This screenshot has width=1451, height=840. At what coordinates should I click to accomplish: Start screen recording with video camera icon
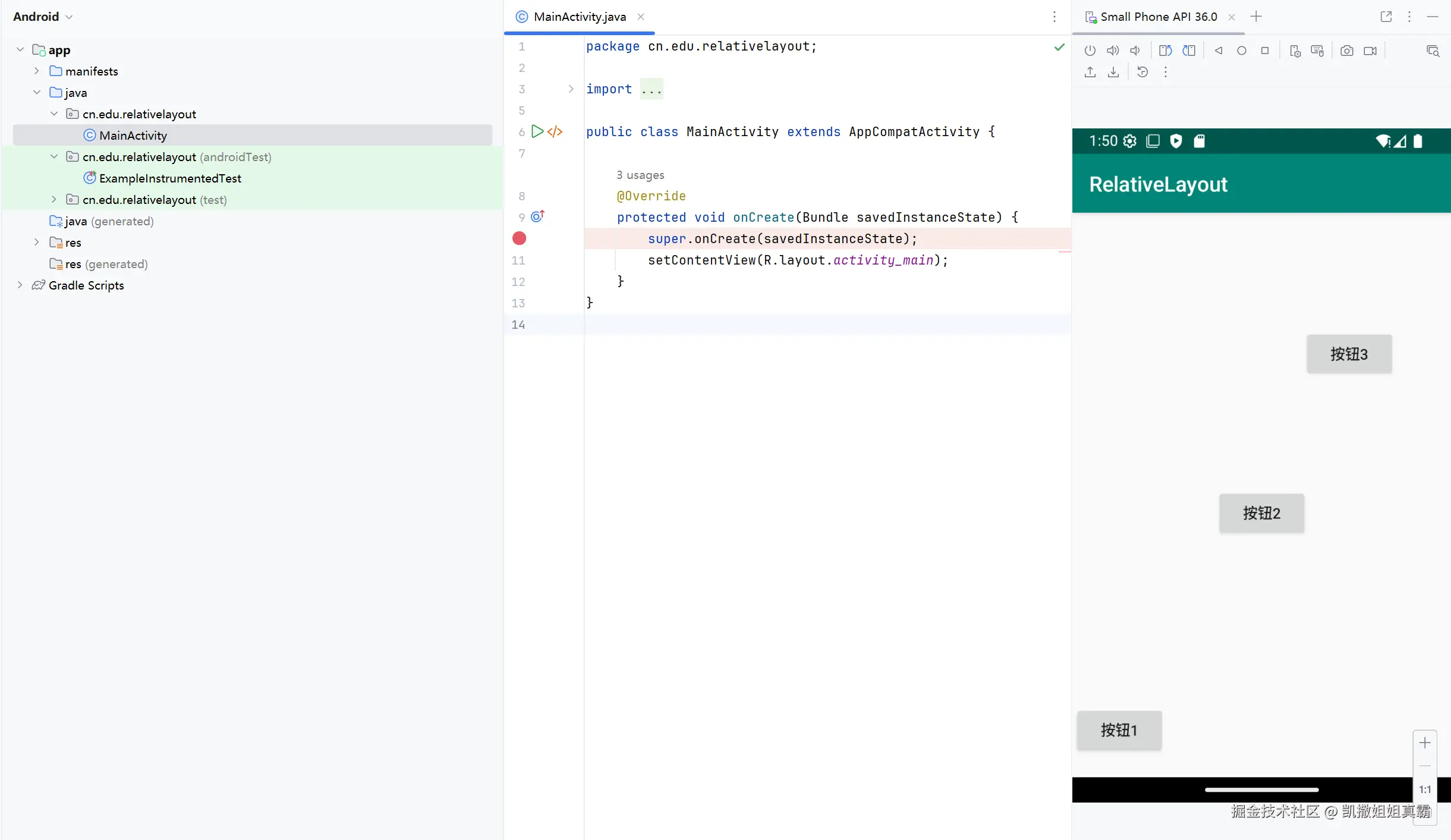coord(1370,51)
